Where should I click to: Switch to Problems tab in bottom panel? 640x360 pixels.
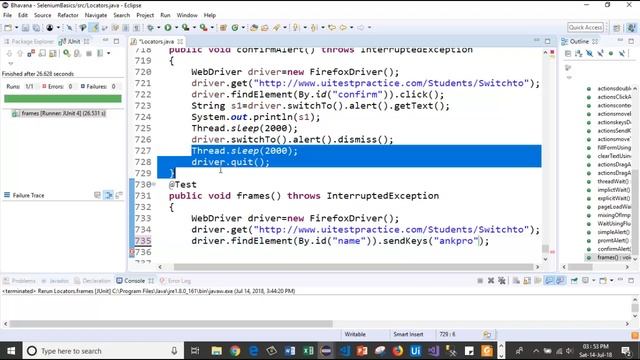(20, 281)
